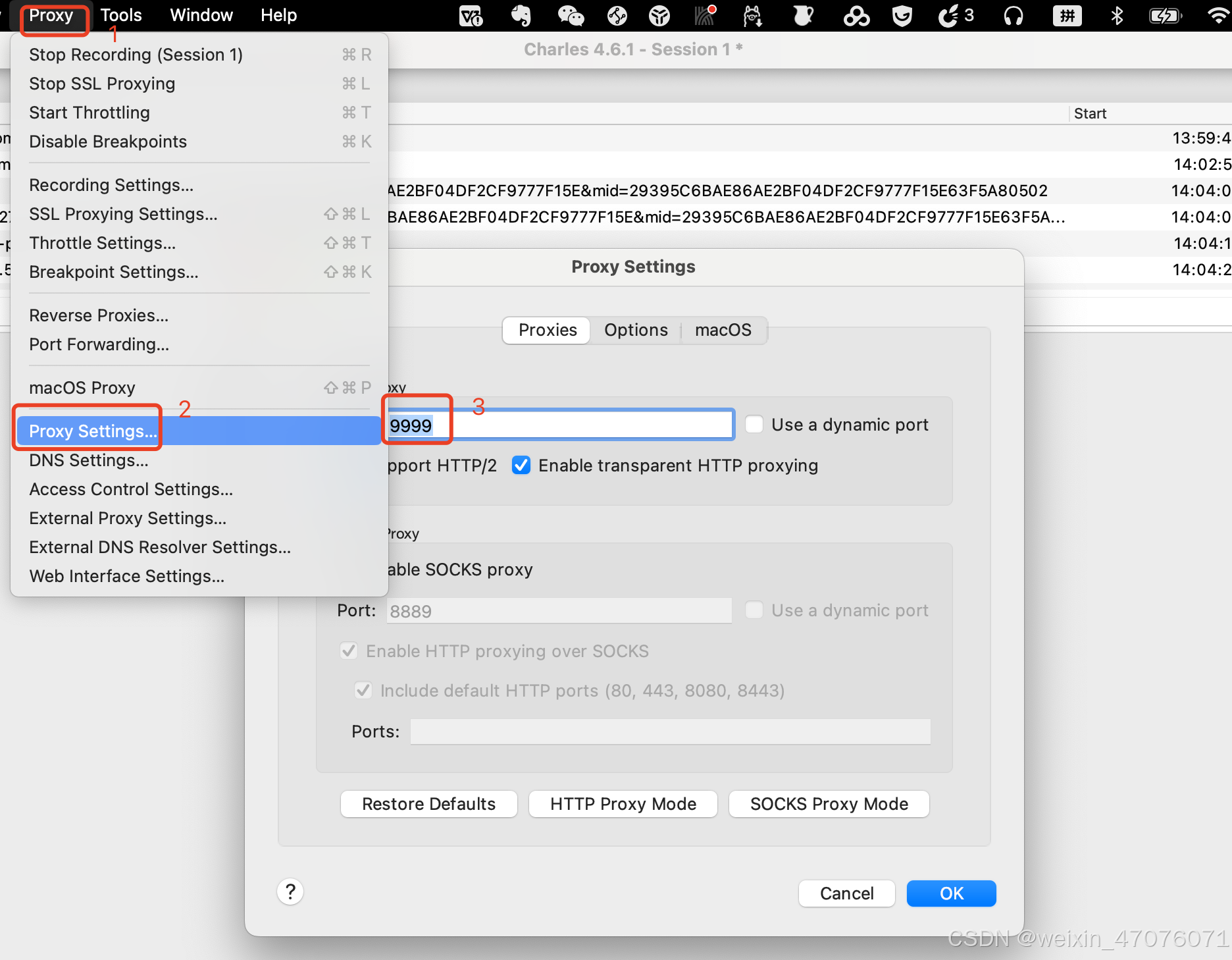This screenshot has width=1232, height=960.
Task: Click the HTTP proxy port field showing 9999
Action: tap(559, 425)
